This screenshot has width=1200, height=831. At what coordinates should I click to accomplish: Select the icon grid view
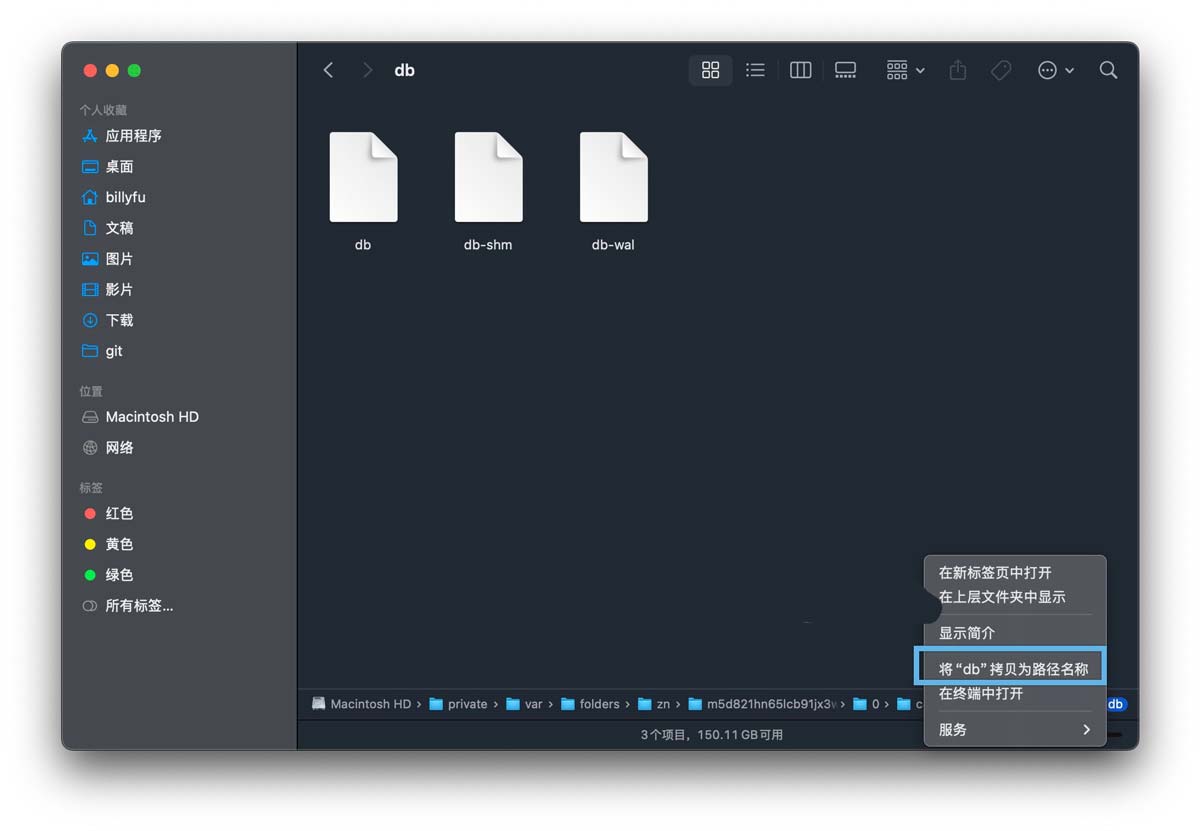click(710, 70)
